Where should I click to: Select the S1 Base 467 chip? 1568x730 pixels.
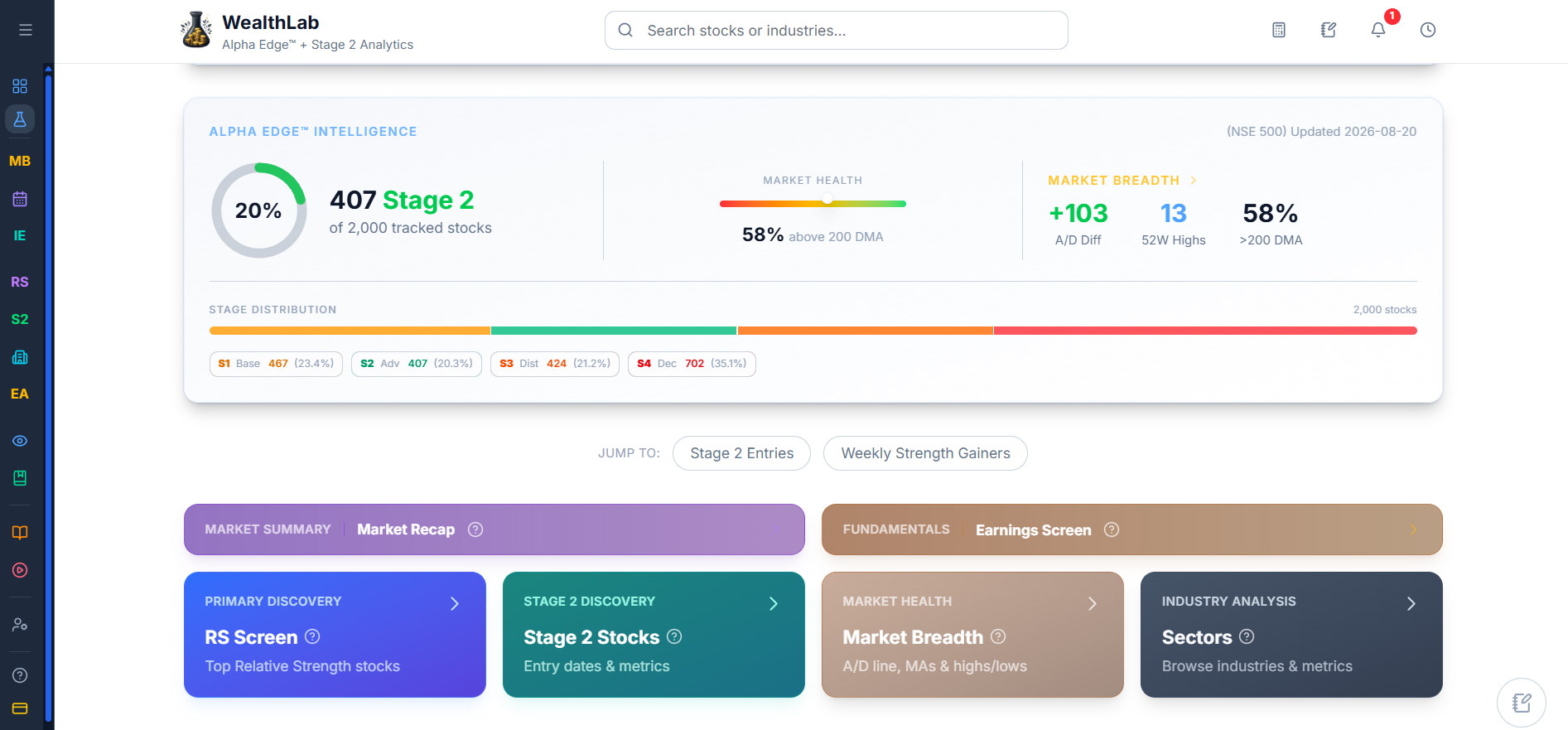point(276,364)
